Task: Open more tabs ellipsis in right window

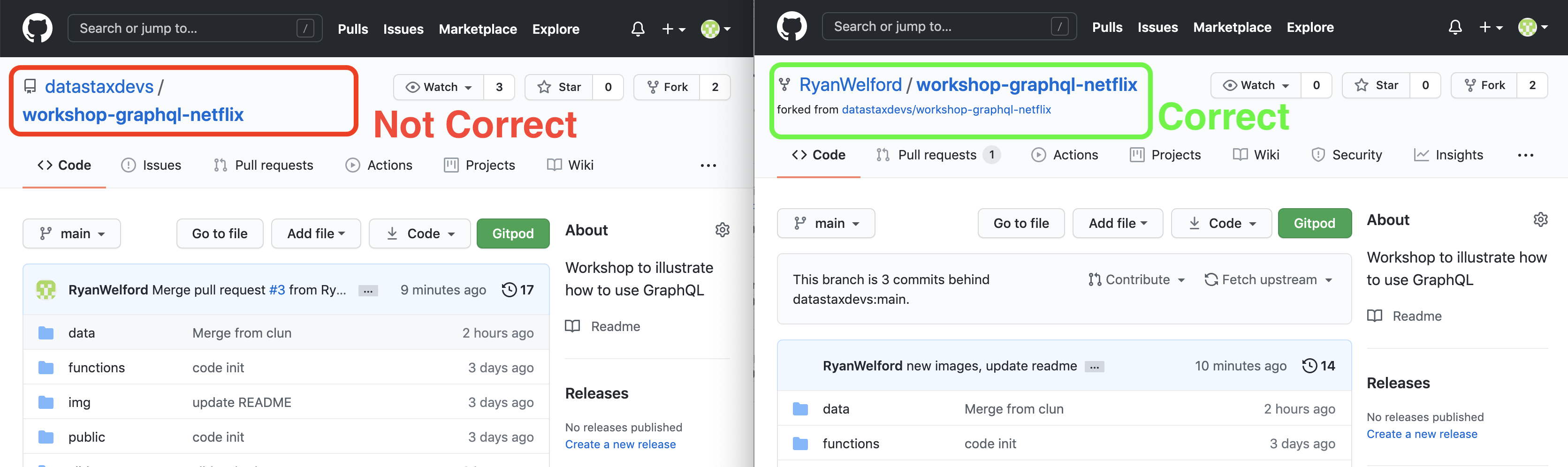Action: pyautogui.click(x=1525, y=155)
